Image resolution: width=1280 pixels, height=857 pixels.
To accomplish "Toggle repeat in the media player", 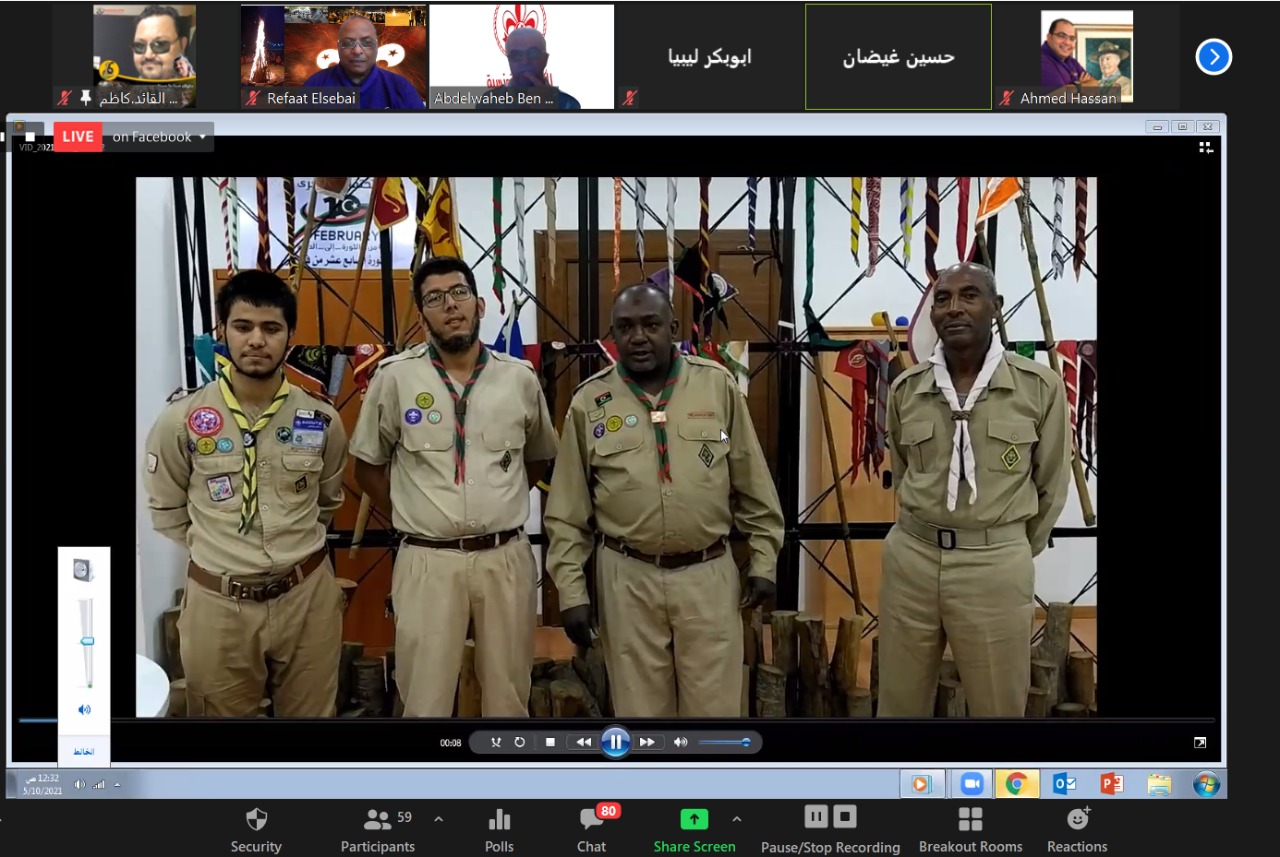I will point(520,742).
